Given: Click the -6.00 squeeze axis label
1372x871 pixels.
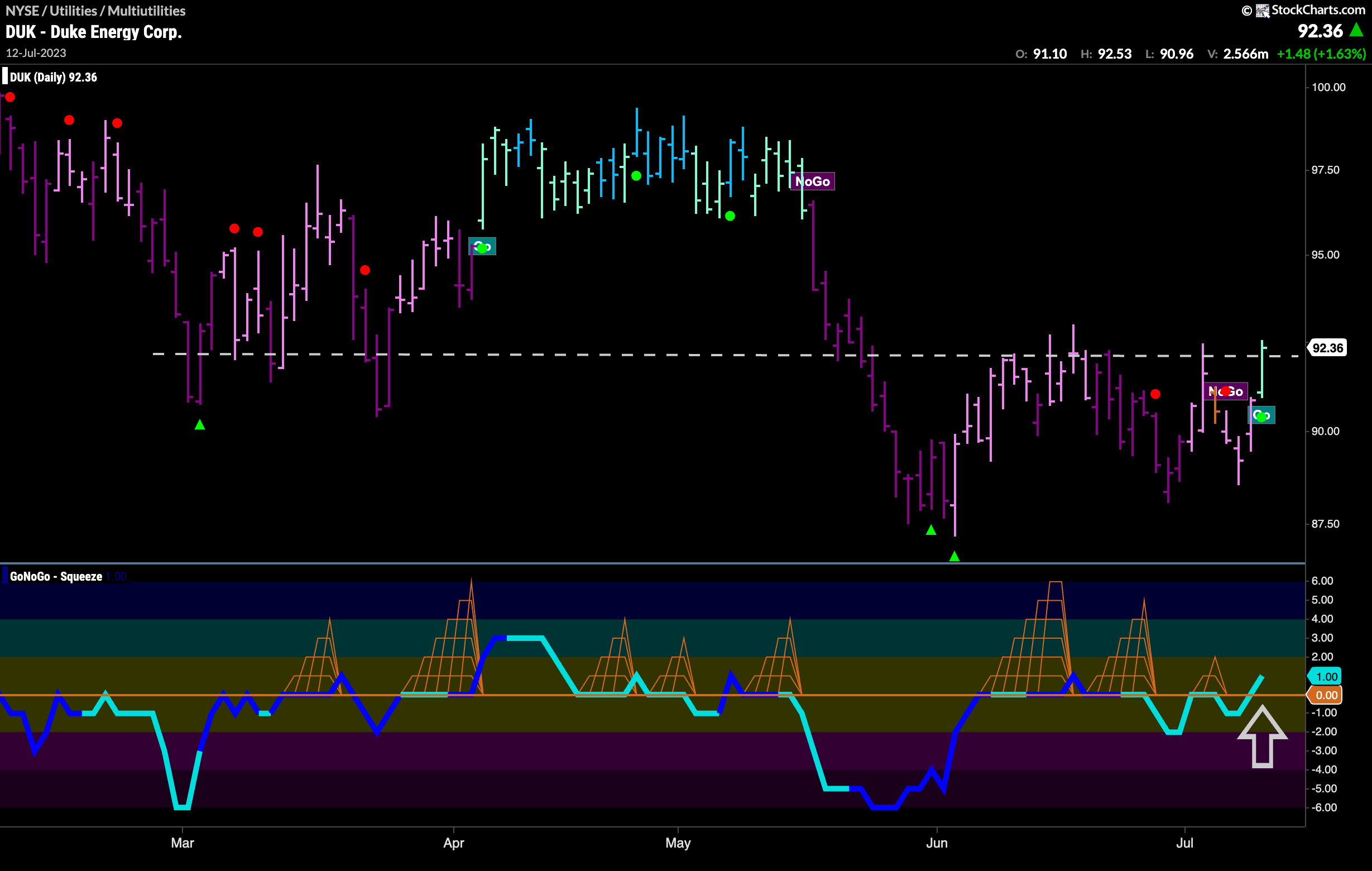Looking at the screenshot, I should pos(1323,807).
